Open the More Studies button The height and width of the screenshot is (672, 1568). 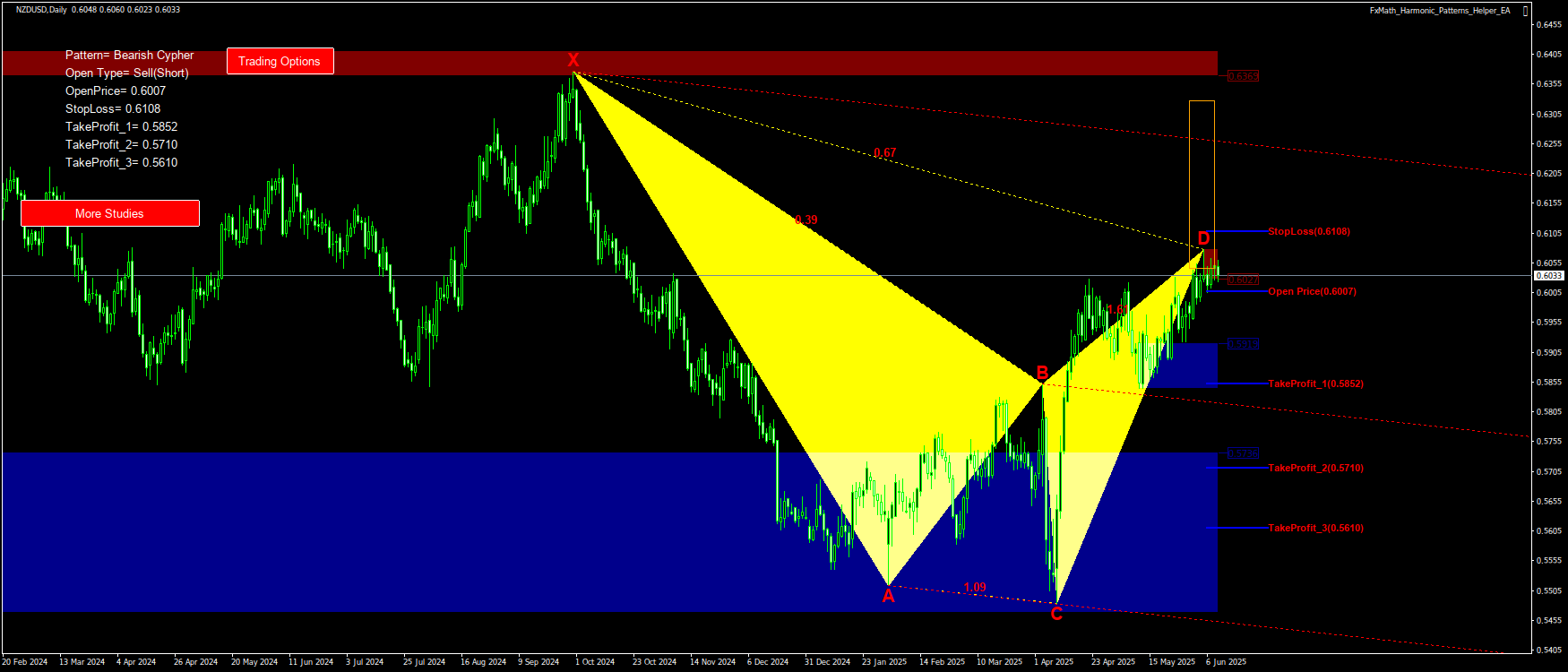109,213
